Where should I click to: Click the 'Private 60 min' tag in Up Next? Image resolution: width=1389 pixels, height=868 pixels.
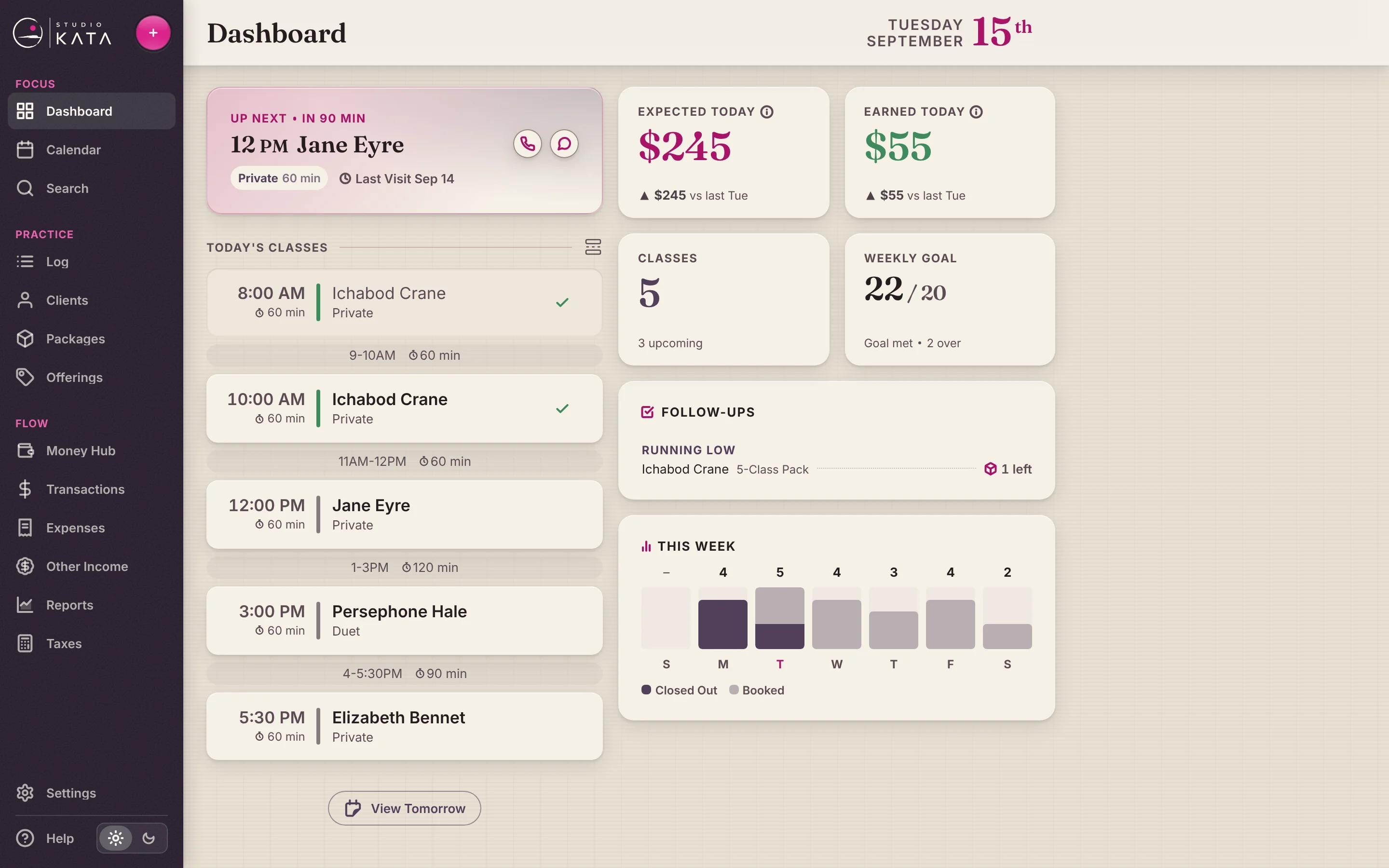(279, 178)
